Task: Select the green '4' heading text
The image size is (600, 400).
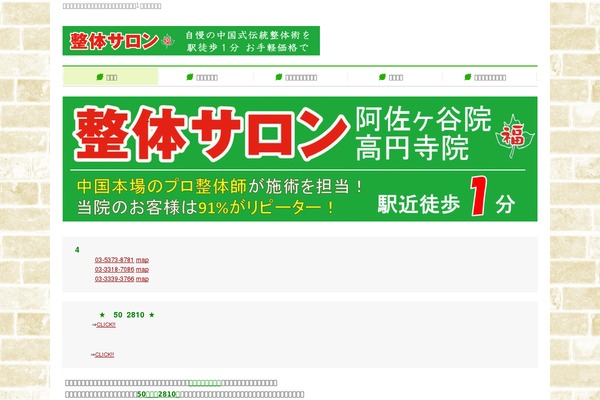Action: 77,250
